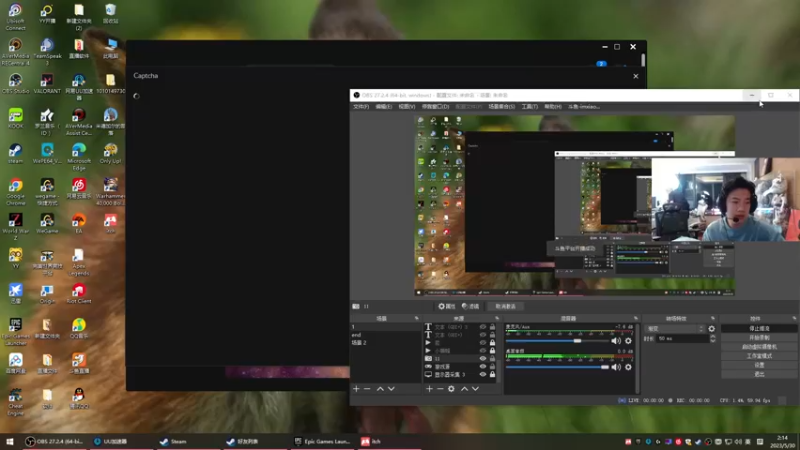Open the Recycle Bin on the desktop
This screenshot has width=800, height=450.
110,14
